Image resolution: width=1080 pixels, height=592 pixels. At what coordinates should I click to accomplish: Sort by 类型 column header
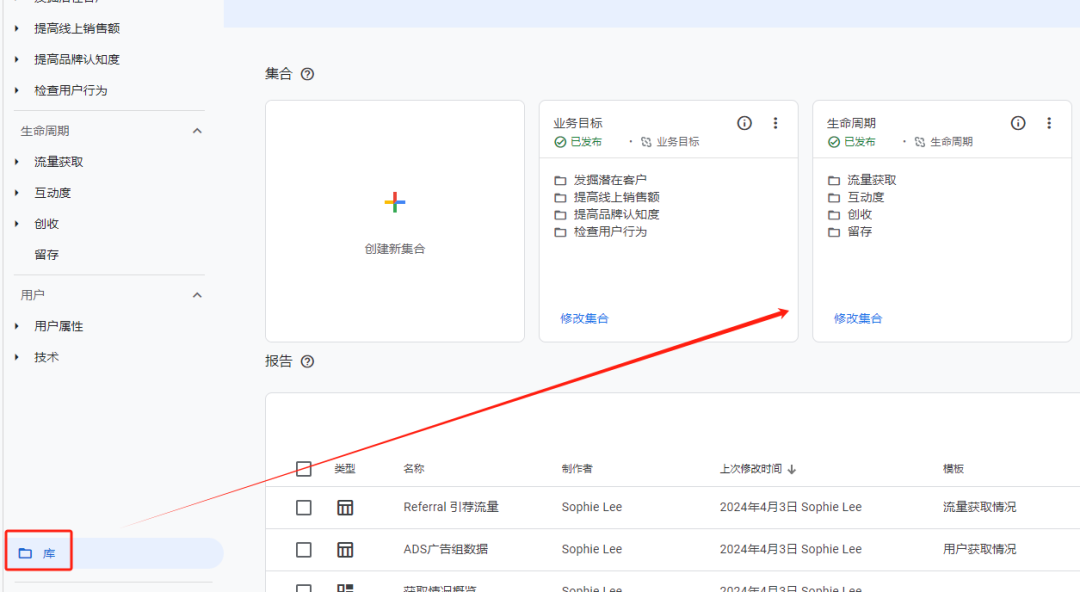pos(345,469)
